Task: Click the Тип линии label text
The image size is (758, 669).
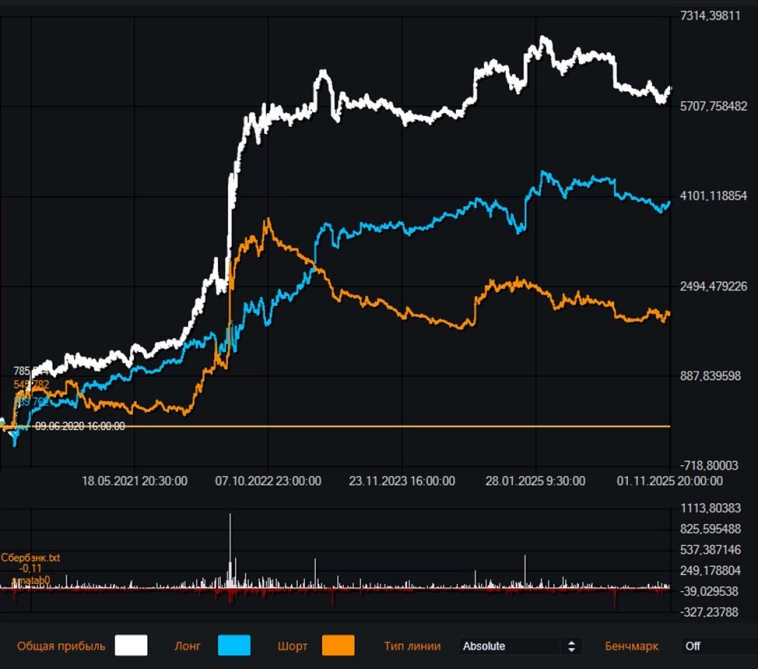Action: pyautogui.click(x=412, y=646)
